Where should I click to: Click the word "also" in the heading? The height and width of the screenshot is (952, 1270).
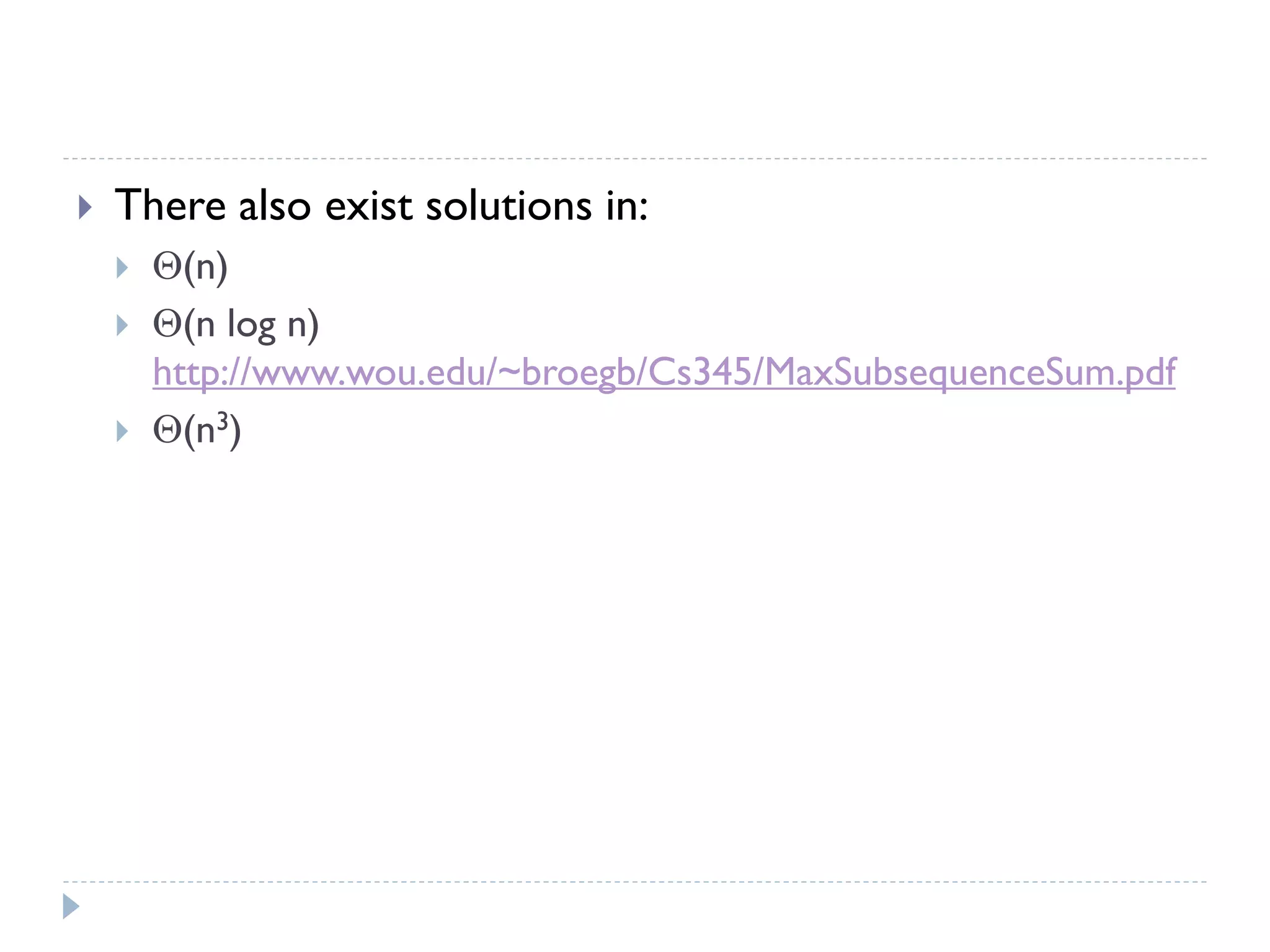coord(275,205)
